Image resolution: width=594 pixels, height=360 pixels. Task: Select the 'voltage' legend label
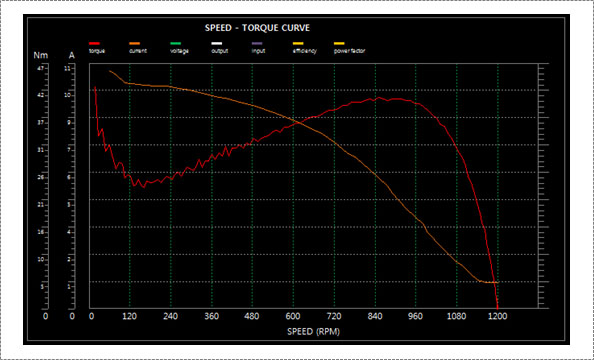pos(180,51)
